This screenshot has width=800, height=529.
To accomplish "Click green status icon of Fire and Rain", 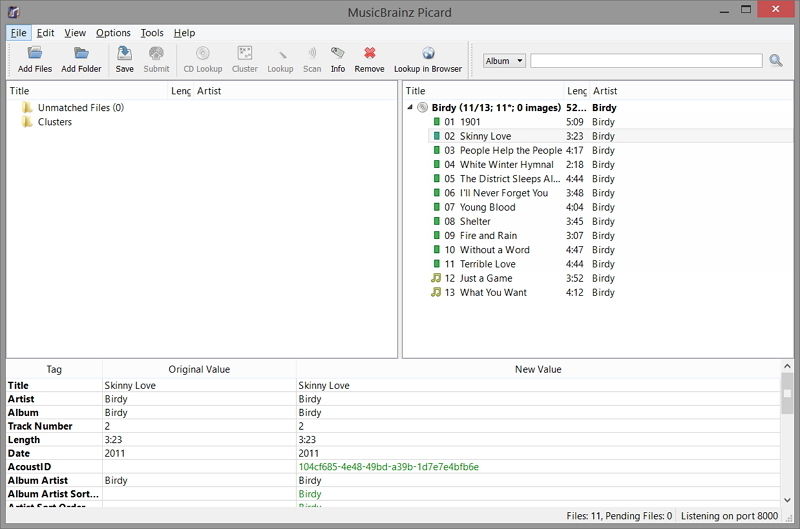I will 437,236.
